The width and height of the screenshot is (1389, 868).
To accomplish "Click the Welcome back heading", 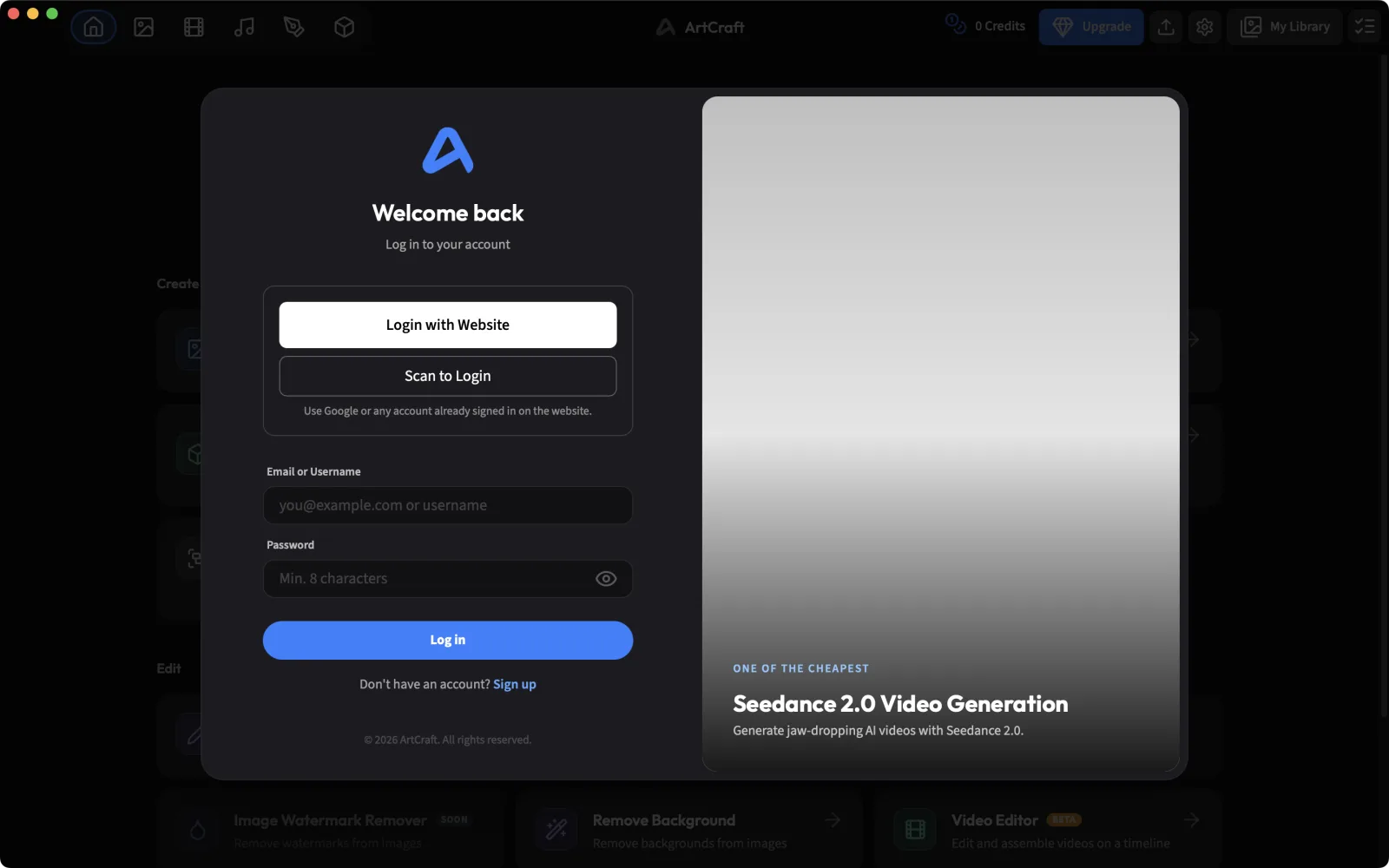I will point(448,213).
